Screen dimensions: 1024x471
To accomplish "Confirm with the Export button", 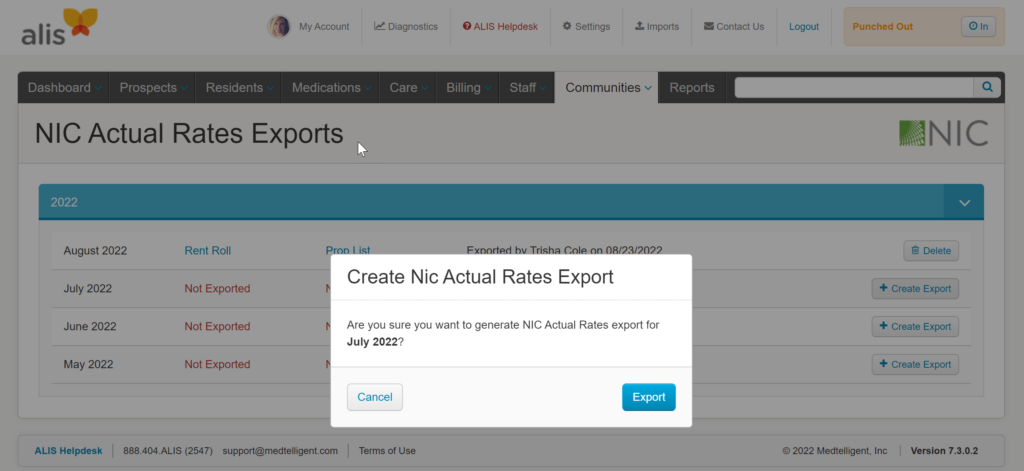I will click(648, 397).
